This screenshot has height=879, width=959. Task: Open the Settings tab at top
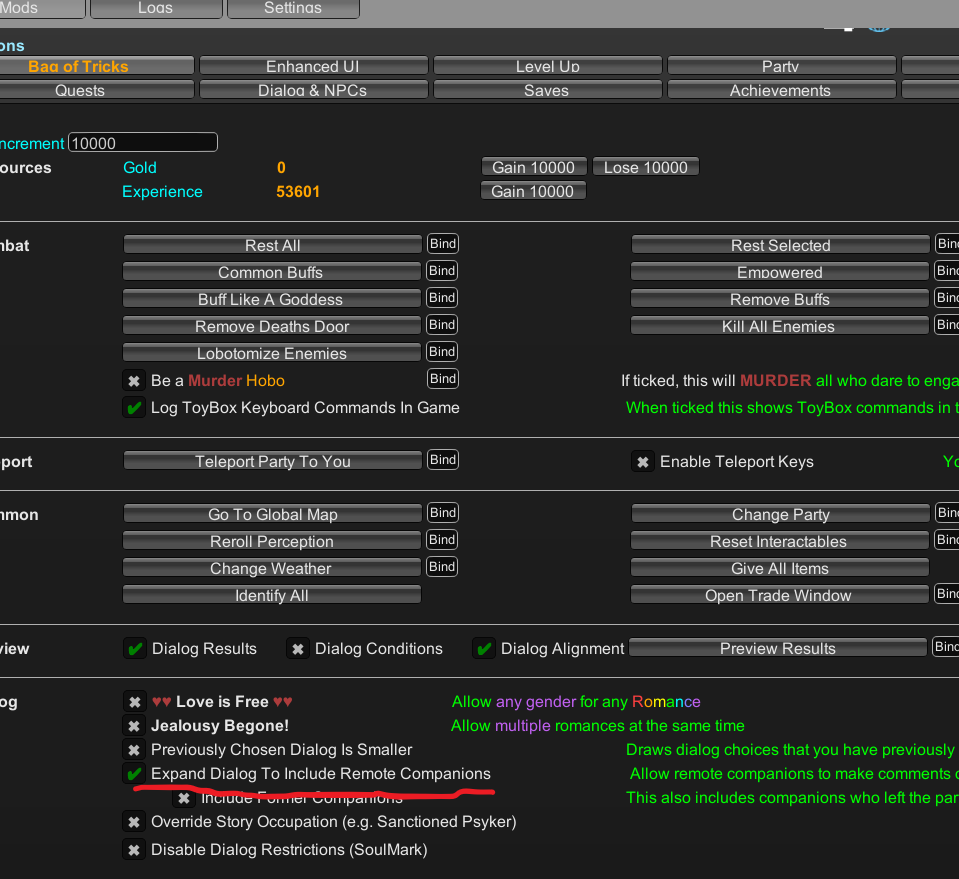click(294, 9)
